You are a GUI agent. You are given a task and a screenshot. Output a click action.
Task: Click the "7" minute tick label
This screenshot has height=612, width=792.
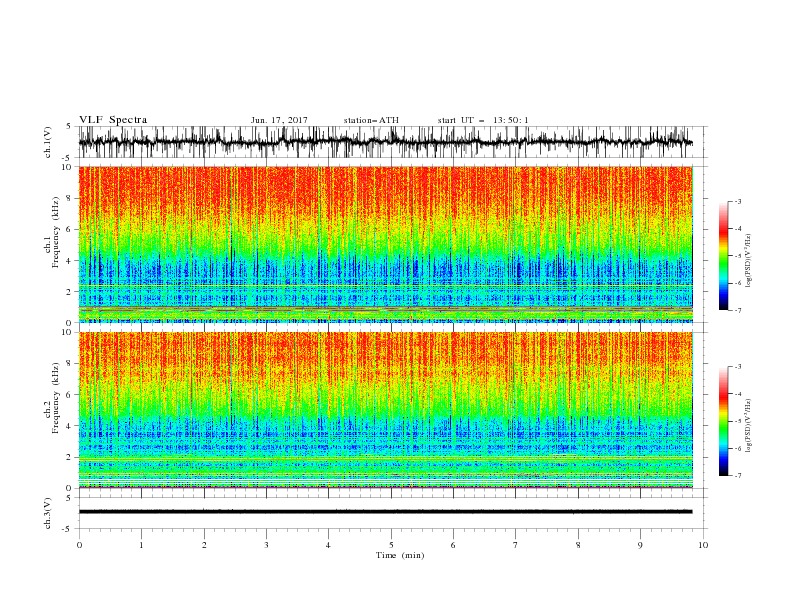click(516, 545)
